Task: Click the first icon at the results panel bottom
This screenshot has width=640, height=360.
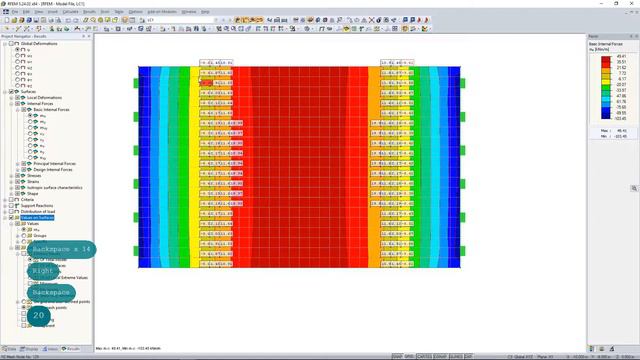Action: click(592, 349)
